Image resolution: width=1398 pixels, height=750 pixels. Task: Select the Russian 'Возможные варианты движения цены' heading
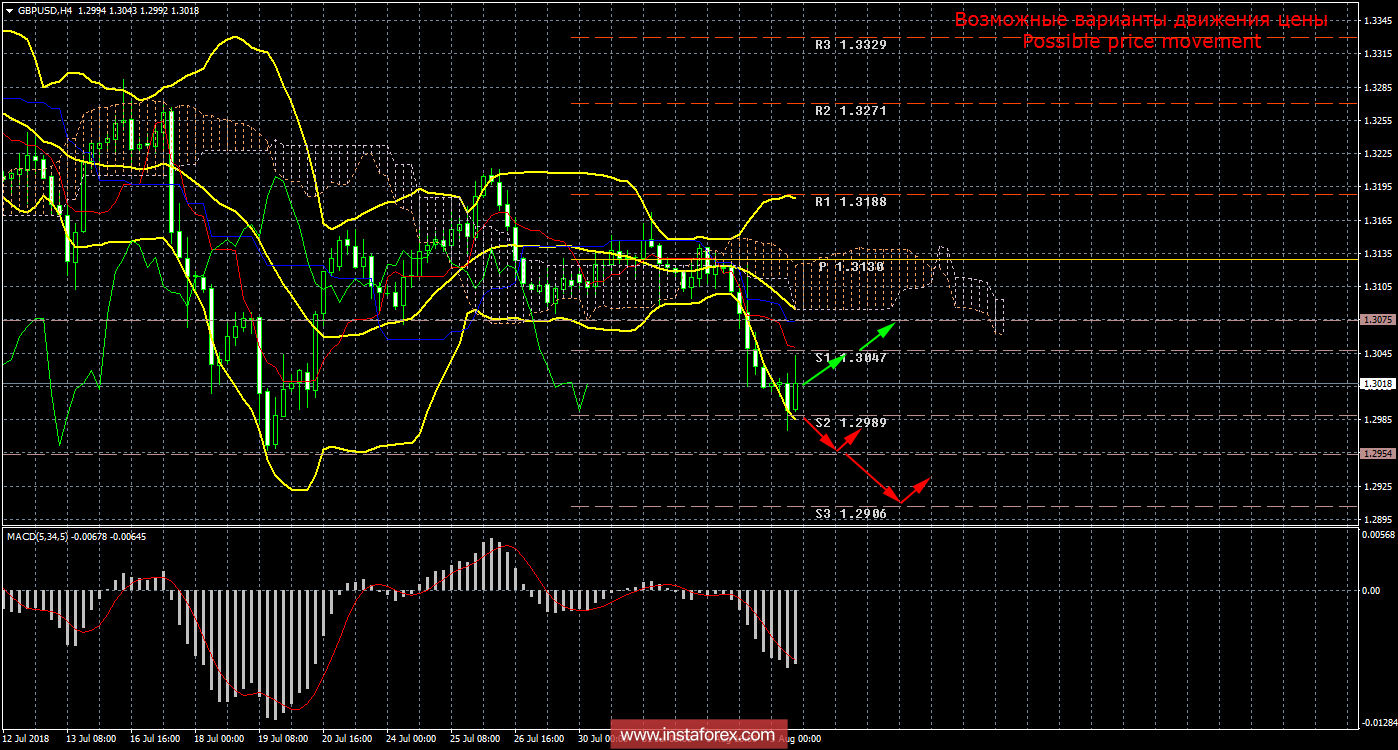click(x=1141, y=19)
